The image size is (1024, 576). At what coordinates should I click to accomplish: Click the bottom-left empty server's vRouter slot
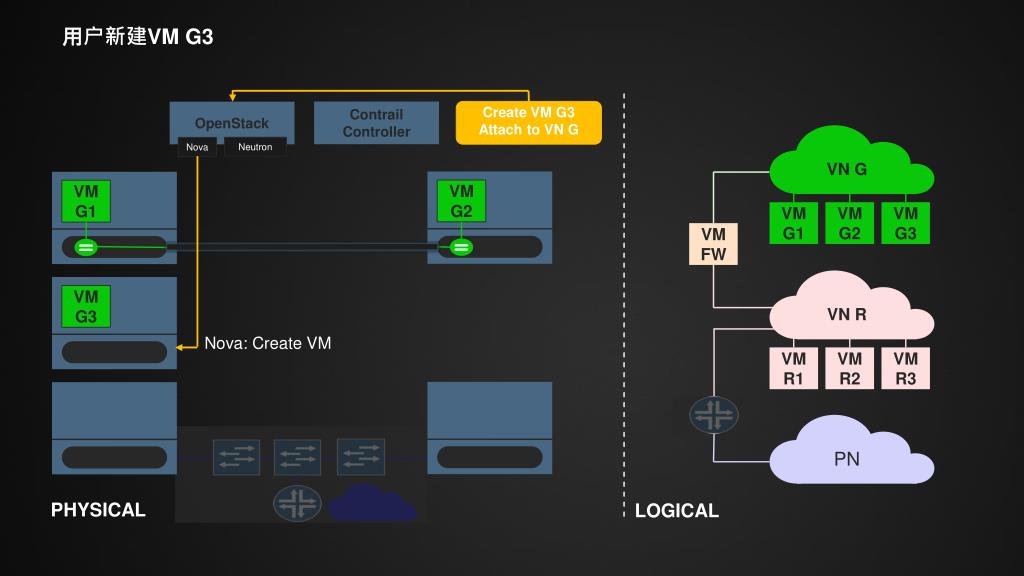pos(114,457)
